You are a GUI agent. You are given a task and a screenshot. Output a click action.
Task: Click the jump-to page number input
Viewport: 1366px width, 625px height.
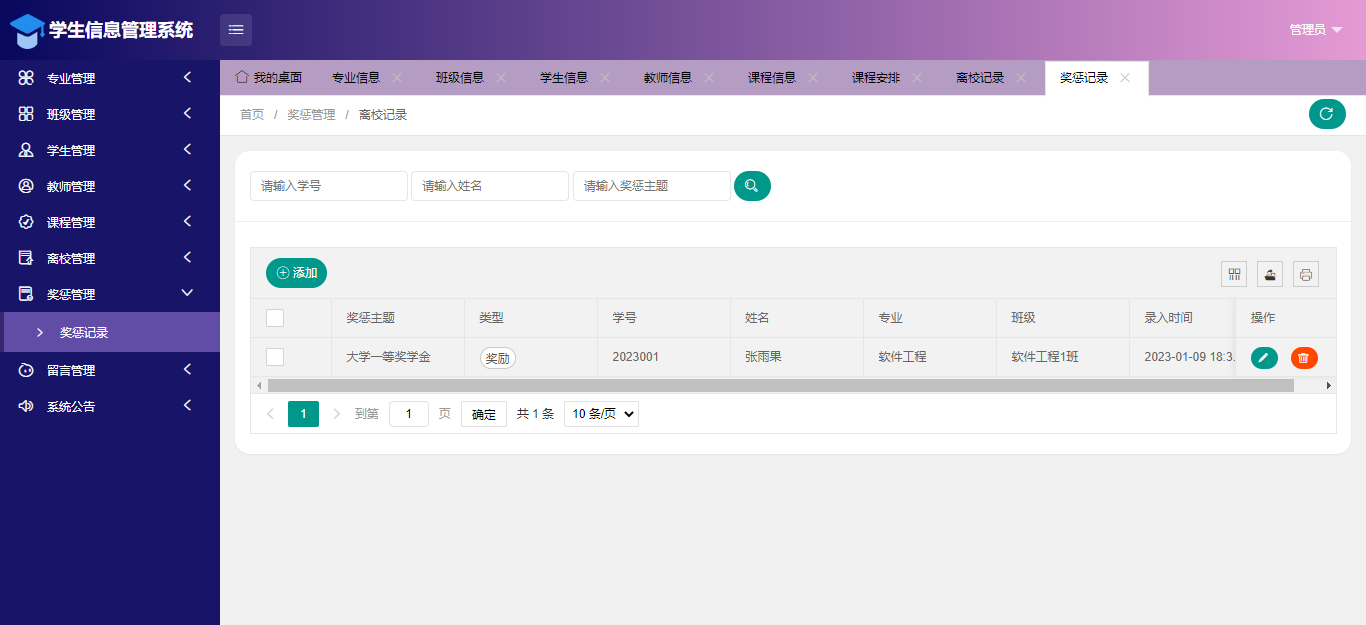(x=409, y=414)
